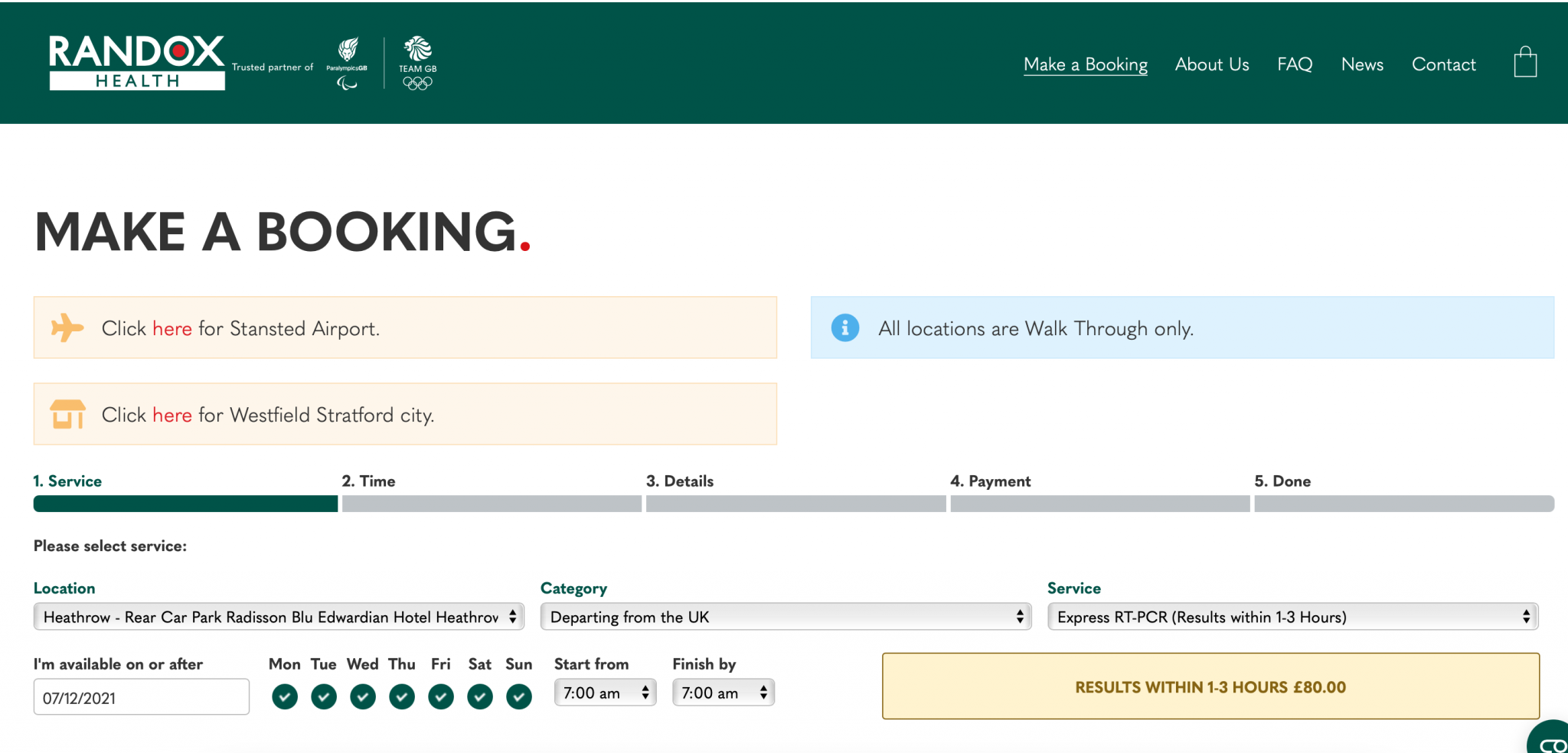Click 'here' link for Westfield Stratford city

172,415
